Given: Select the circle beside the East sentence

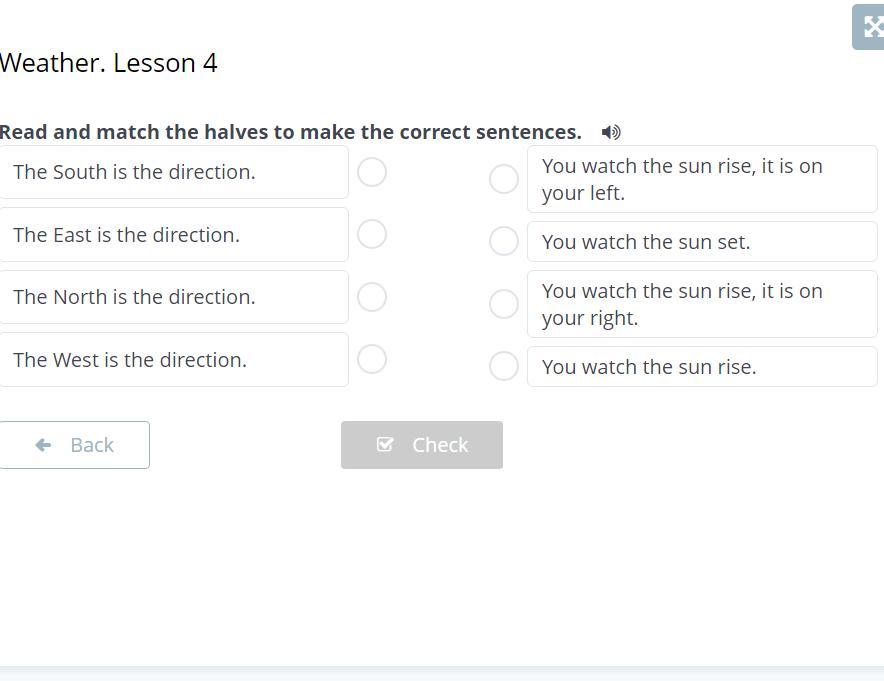Looking at the screenshot, I should pyautogui.click(x=372, y=234).
